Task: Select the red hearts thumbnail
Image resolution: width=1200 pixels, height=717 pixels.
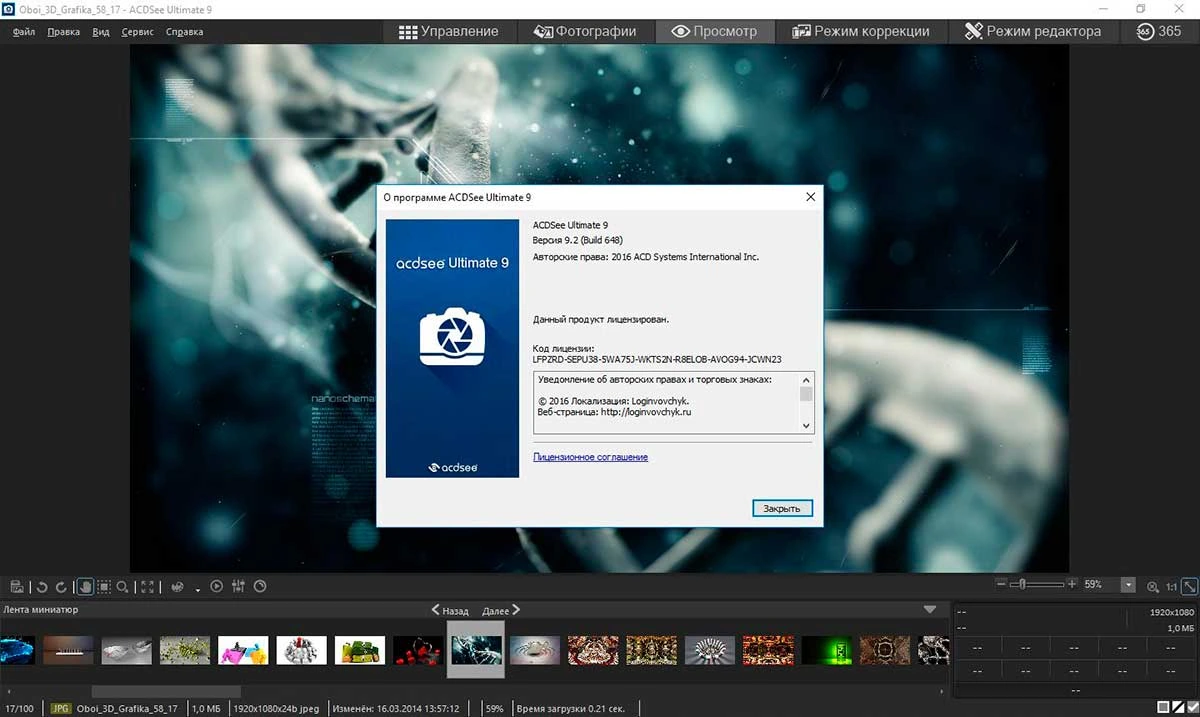Action: click(x=418, y=650)
